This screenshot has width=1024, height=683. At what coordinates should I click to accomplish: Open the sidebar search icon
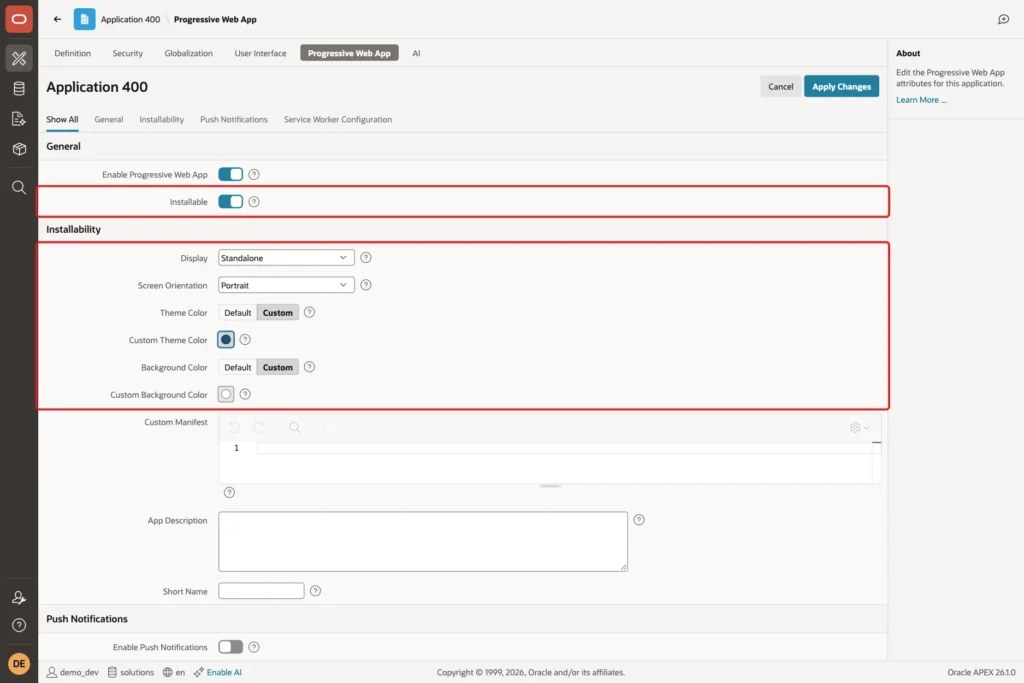(x=19, y=187)
